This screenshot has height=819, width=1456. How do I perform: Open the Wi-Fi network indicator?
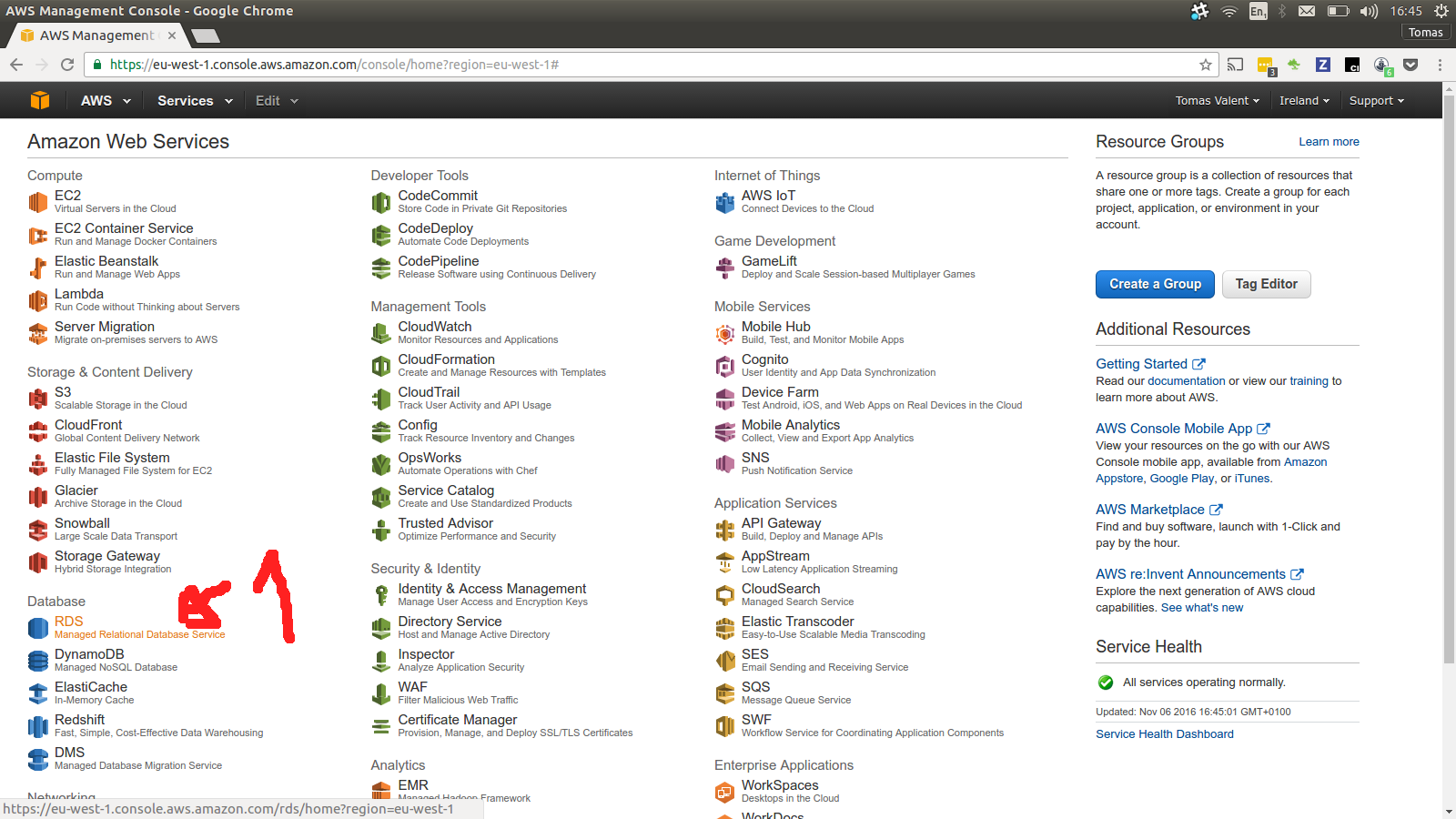click(x=1229, y=11)
